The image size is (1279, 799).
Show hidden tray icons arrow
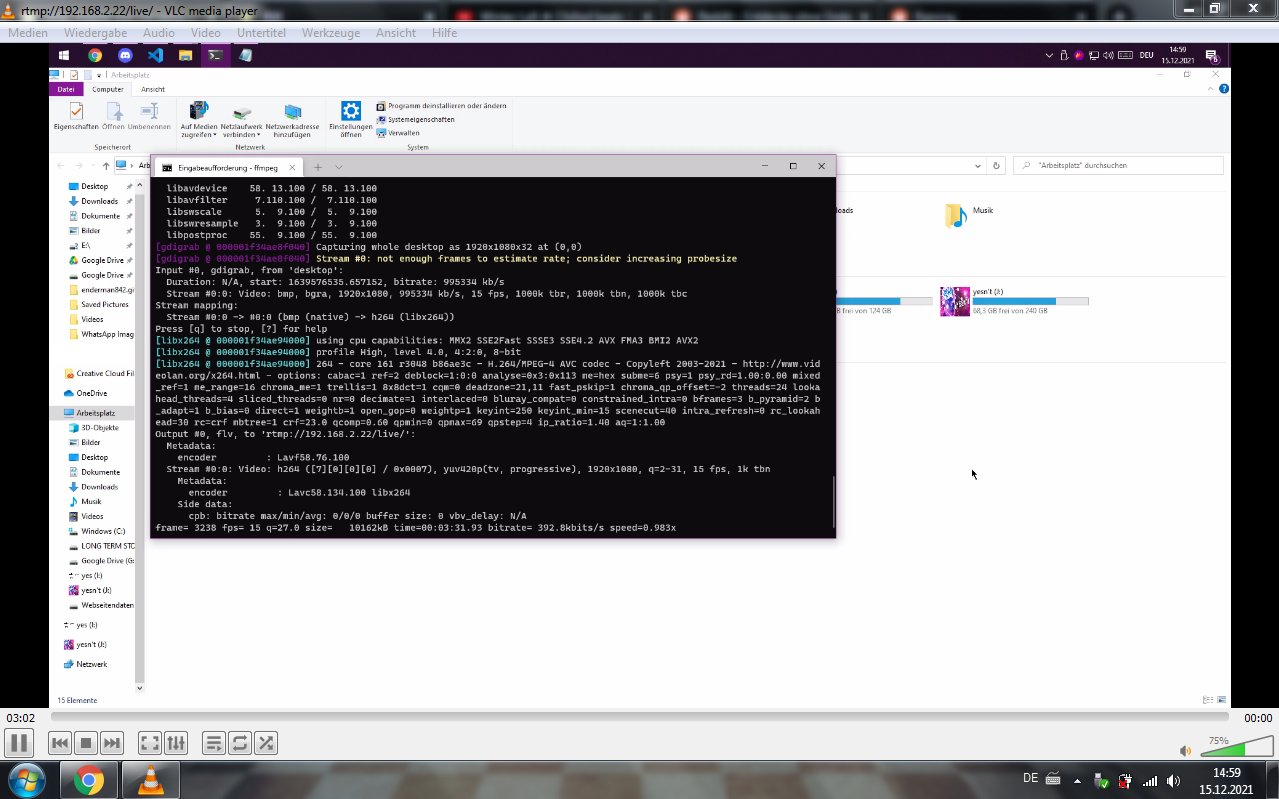pyautogui.click(x=1077, y=780)
